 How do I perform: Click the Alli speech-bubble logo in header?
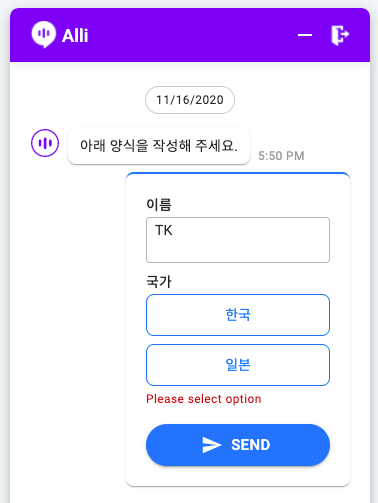pyautogui.click(x=43, y=34)
